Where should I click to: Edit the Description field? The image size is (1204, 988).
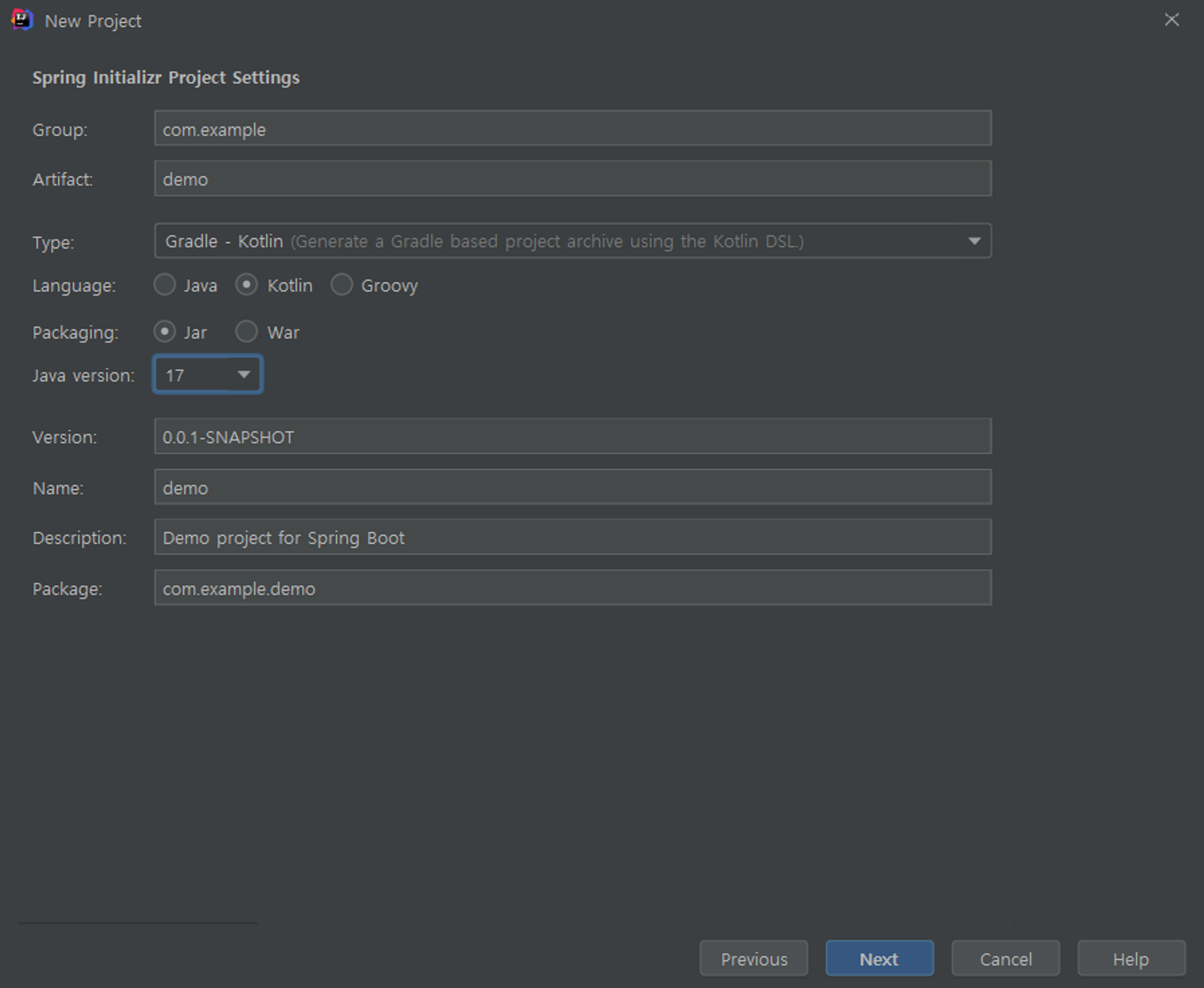coord(572,537)
